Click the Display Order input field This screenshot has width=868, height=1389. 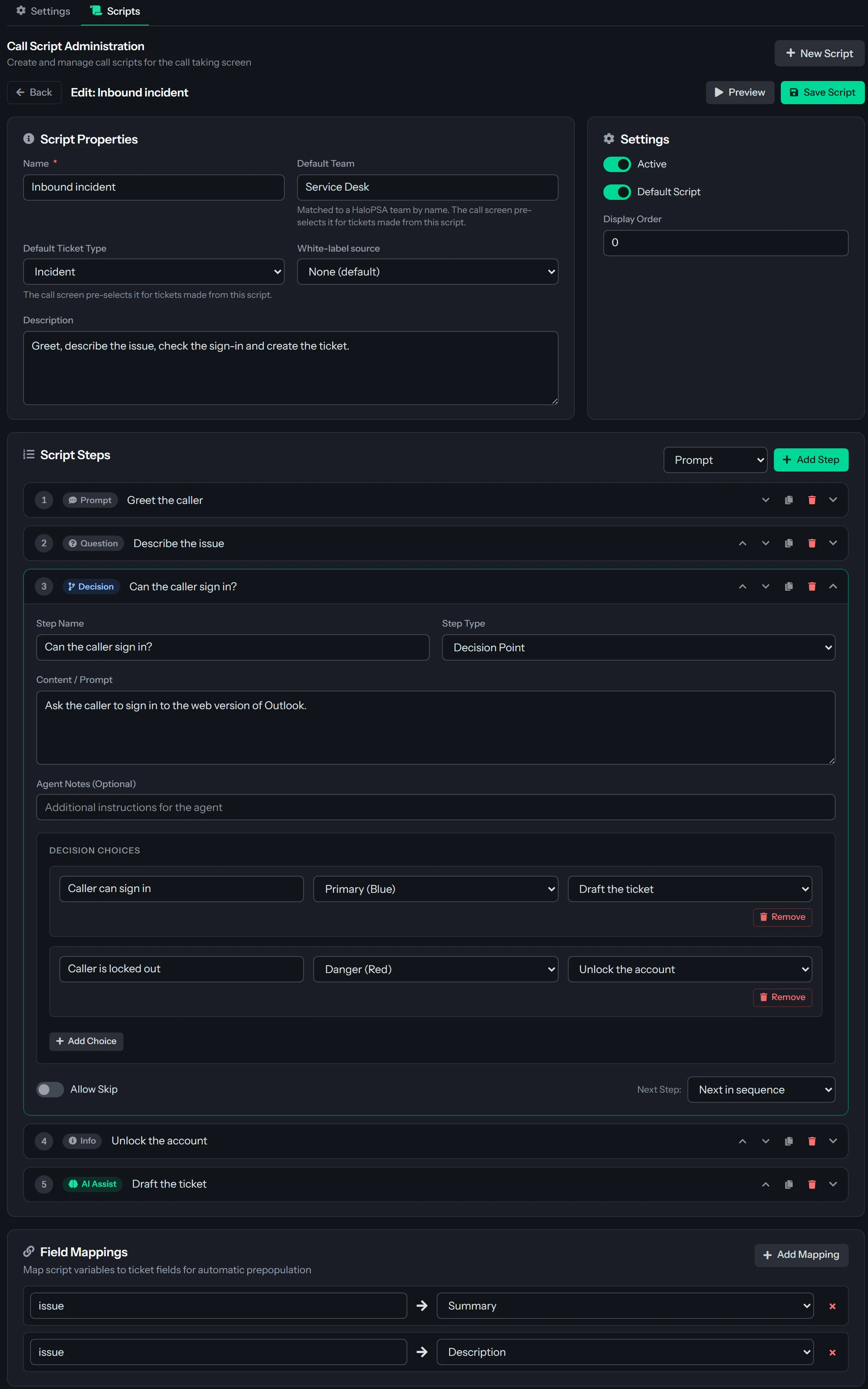[x=726, y=243]
